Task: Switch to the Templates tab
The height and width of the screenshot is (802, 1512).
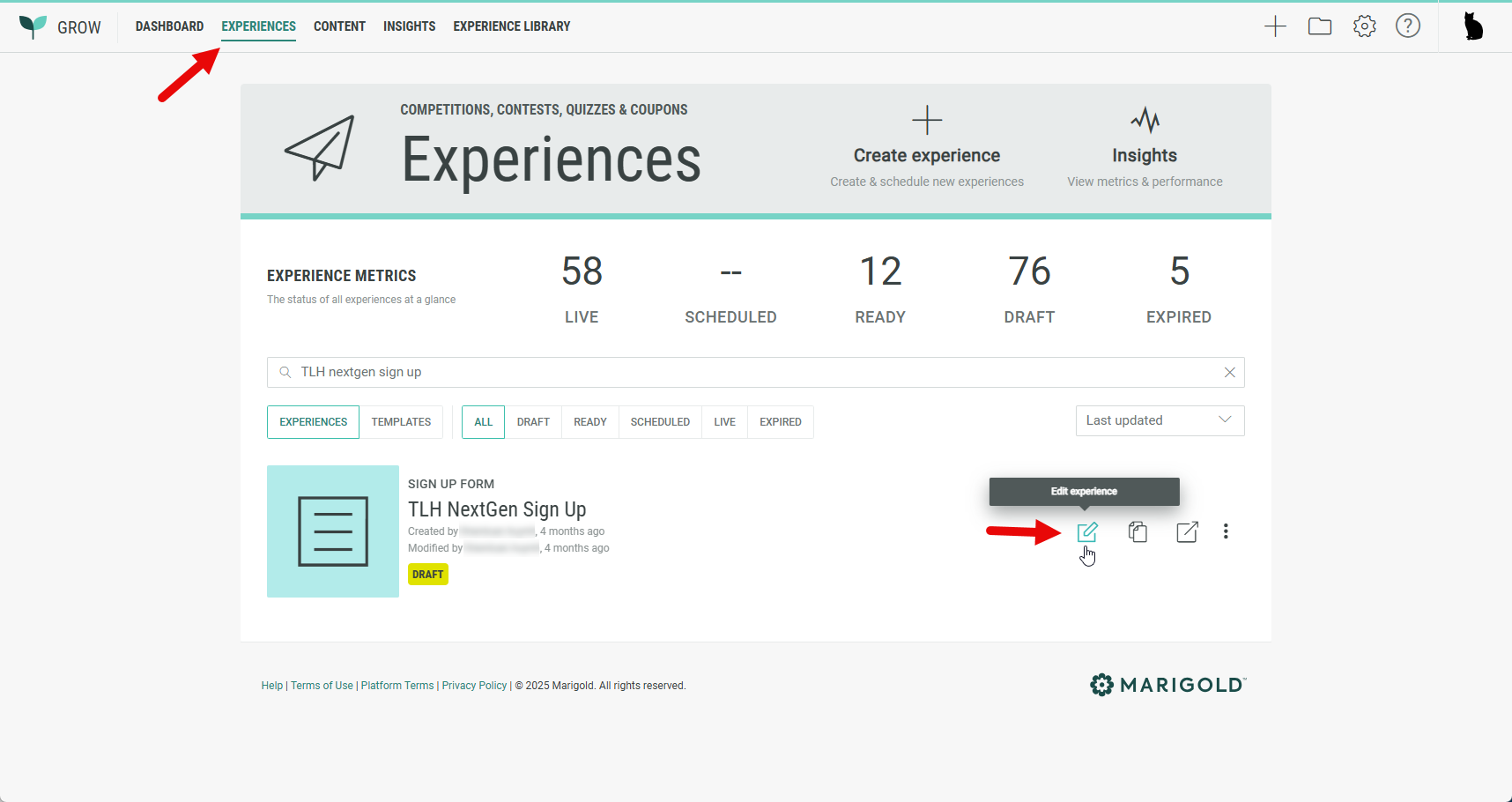Action: pos(401,422)
